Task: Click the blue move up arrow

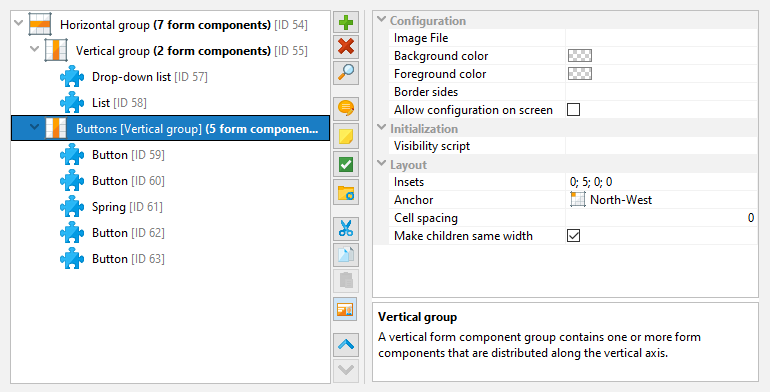Action: point(346,345)
